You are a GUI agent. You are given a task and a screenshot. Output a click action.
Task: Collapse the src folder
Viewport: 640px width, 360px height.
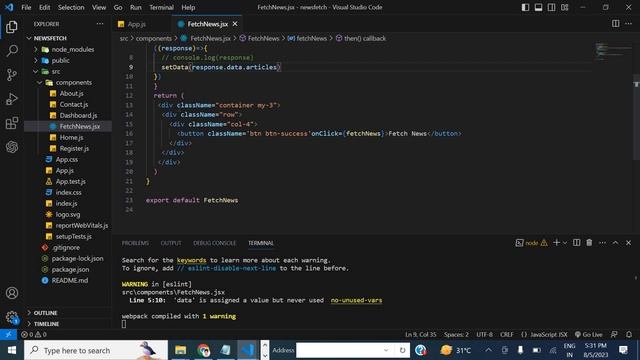[68, 71]
